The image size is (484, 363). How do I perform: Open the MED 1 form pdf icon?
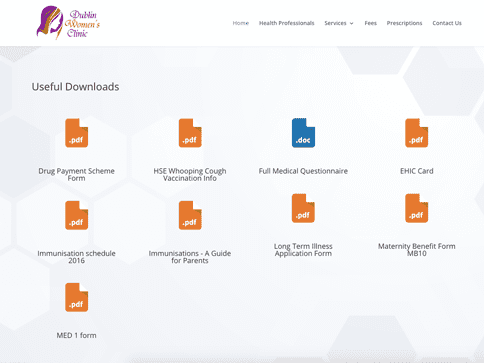(77, 298)
